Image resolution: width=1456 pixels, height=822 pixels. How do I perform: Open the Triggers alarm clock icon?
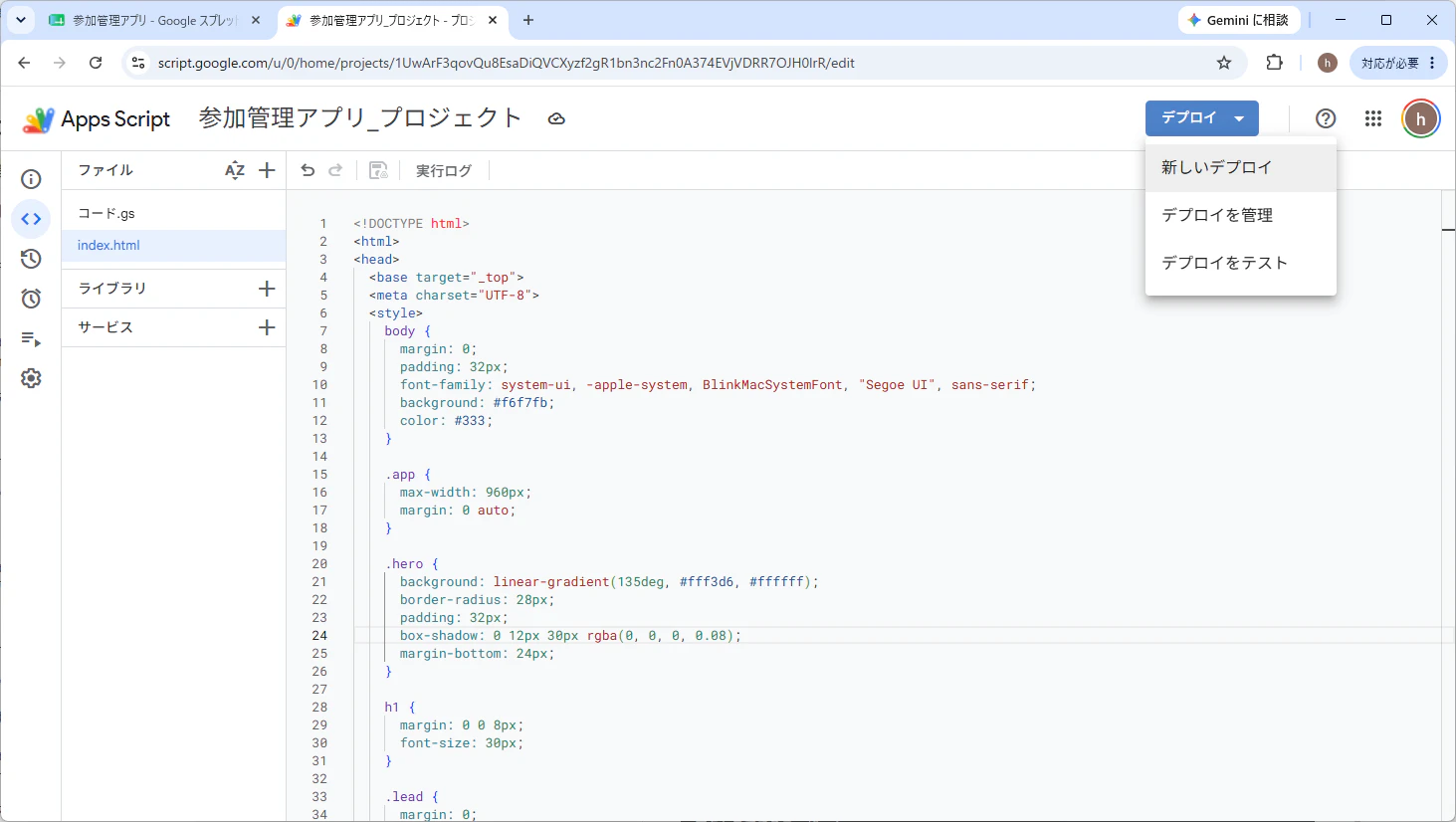point(31,299)
